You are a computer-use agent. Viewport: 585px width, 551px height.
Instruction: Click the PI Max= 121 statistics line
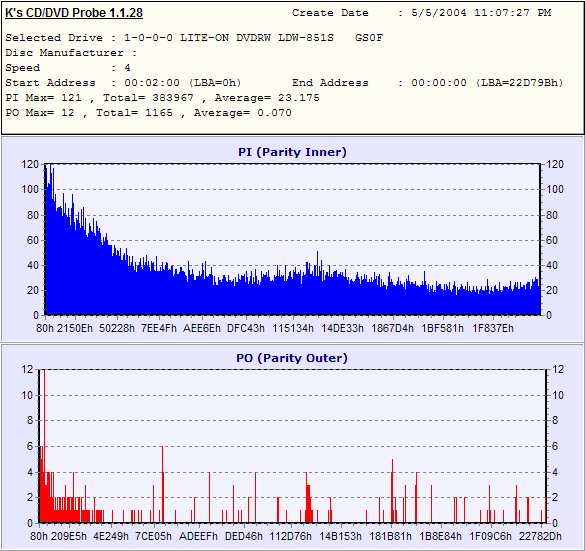(x=162, y=98)
